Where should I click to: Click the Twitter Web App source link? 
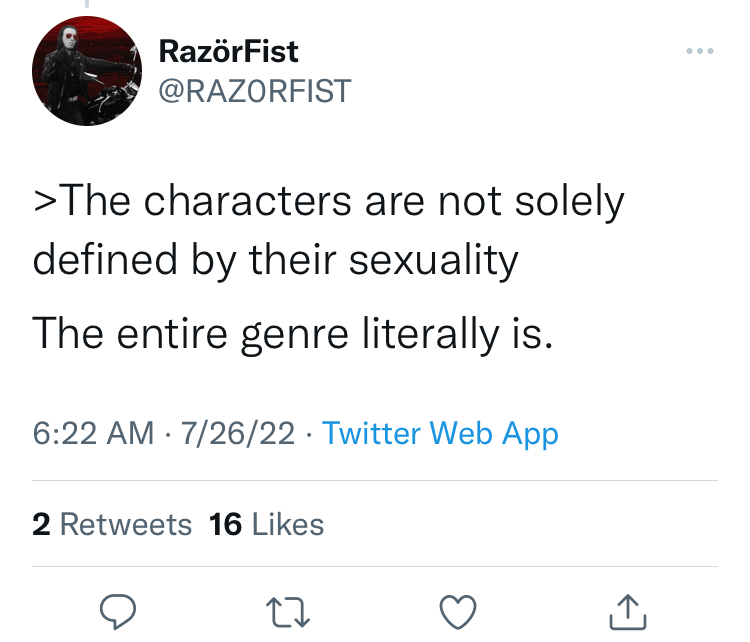pyautogui.click(x=440, y=434)
